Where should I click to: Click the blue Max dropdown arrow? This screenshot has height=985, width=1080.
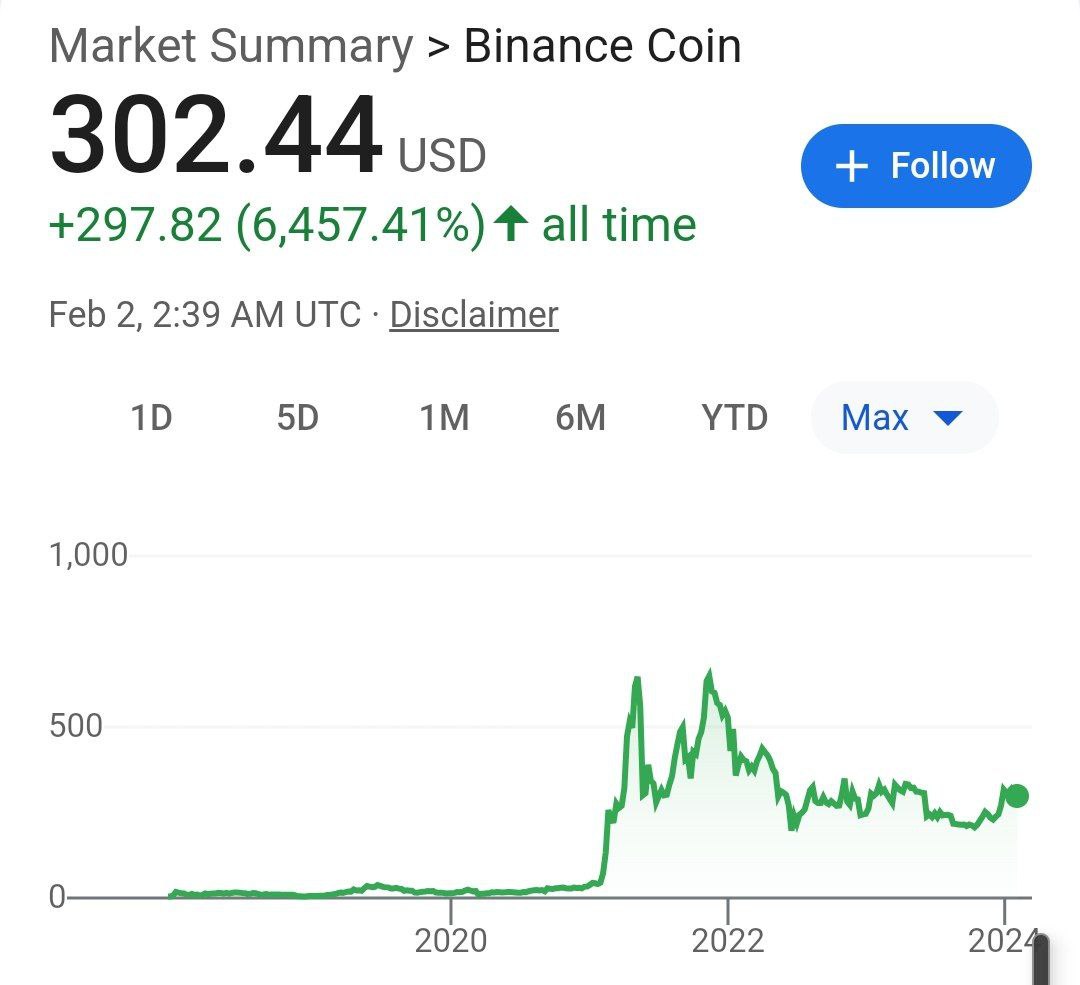coord(948,417)
